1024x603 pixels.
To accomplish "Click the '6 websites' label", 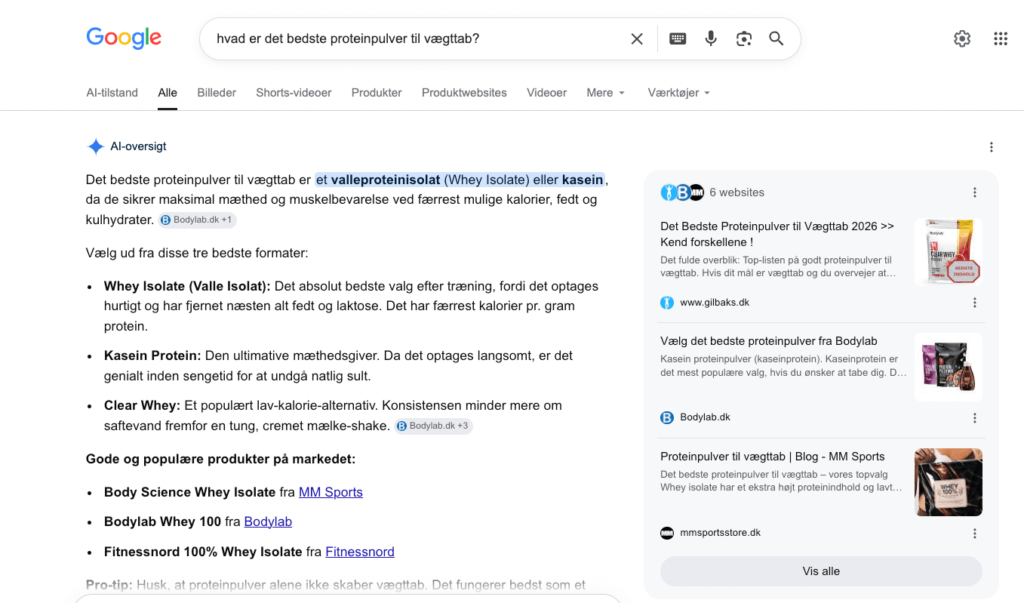I will [x=737, y=193].
